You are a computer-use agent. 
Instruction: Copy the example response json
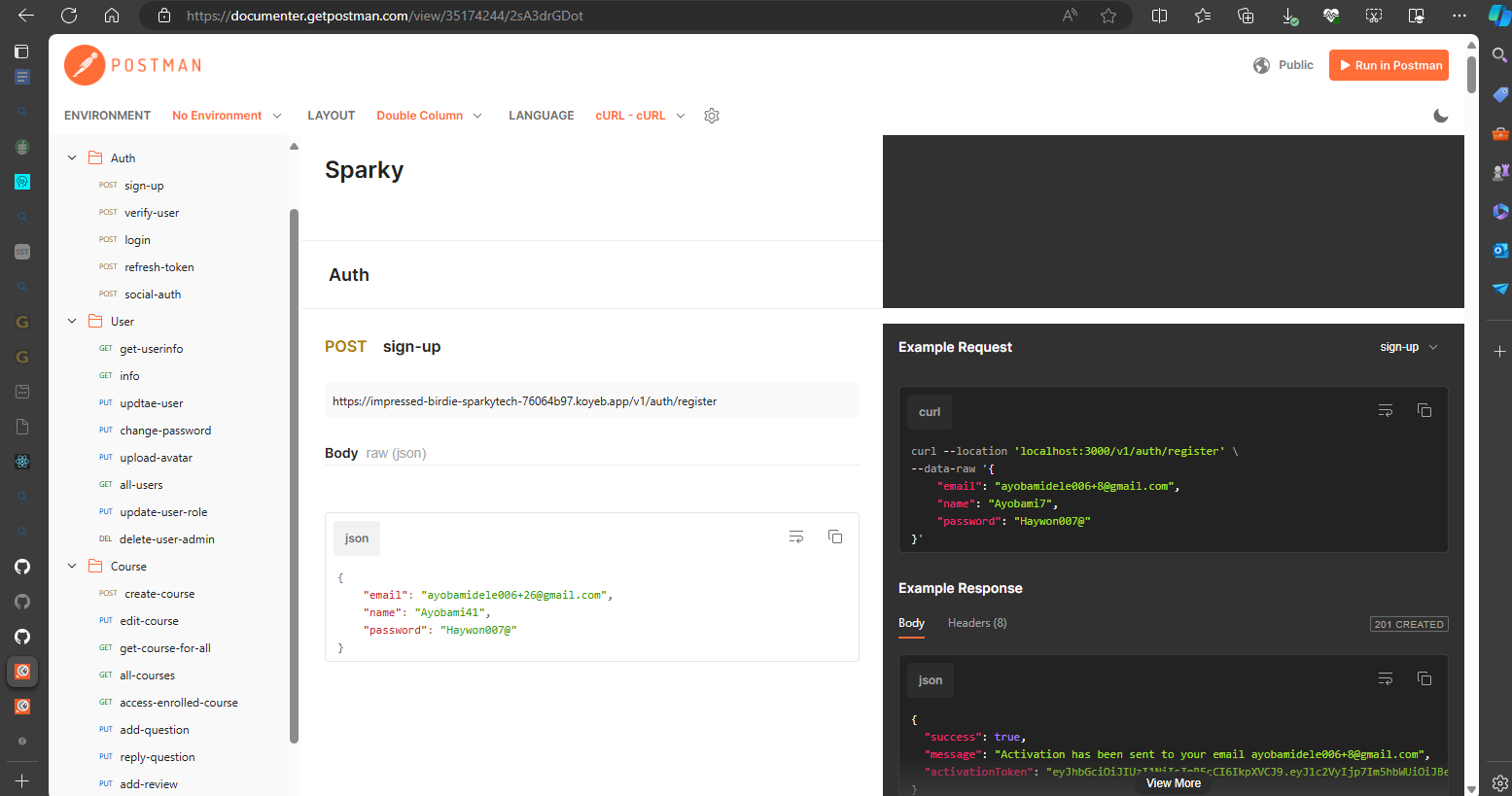[x=1424, y=678]
